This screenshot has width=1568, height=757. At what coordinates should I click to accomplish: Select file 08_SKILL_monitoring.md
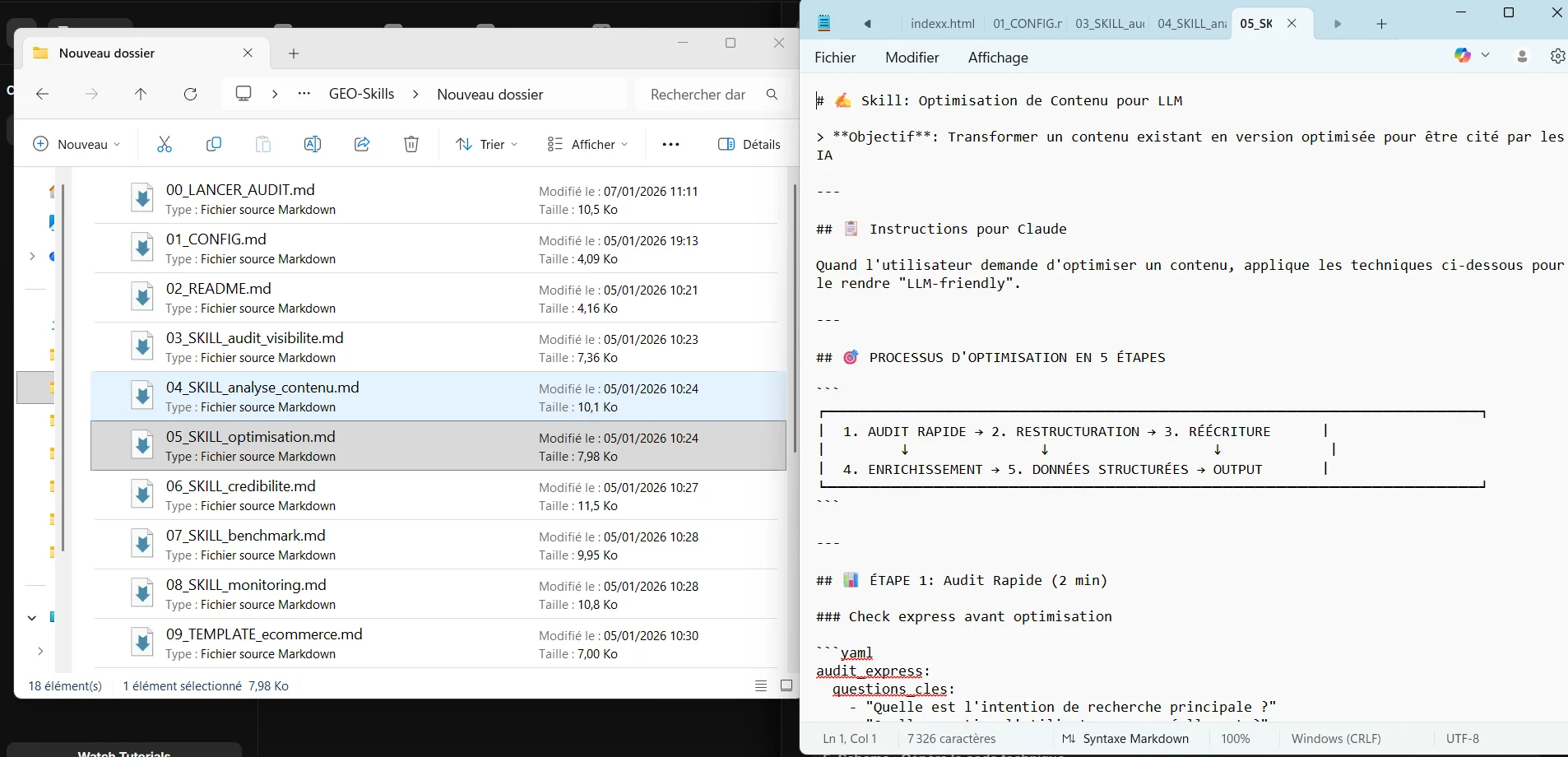438,593
